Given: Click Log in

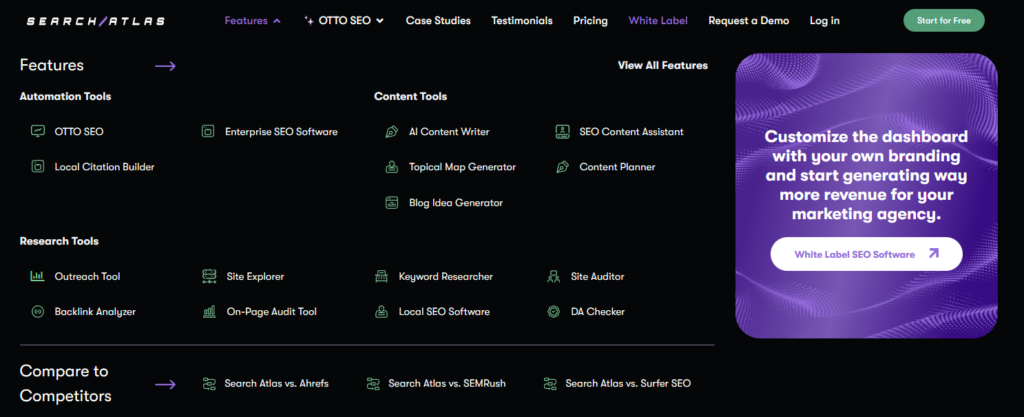Looking at the screenshot, I should [x=825, y=20].
